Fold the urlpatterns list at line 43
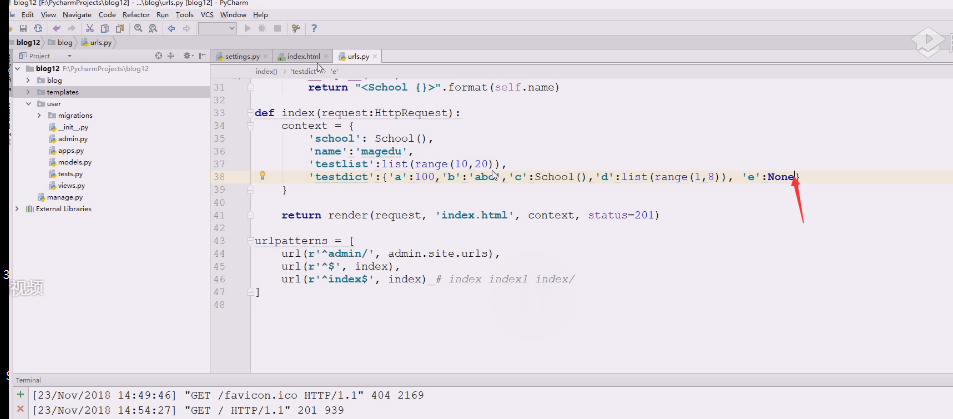The width and height of the screenshot is (953, 419). coord(250,241)
